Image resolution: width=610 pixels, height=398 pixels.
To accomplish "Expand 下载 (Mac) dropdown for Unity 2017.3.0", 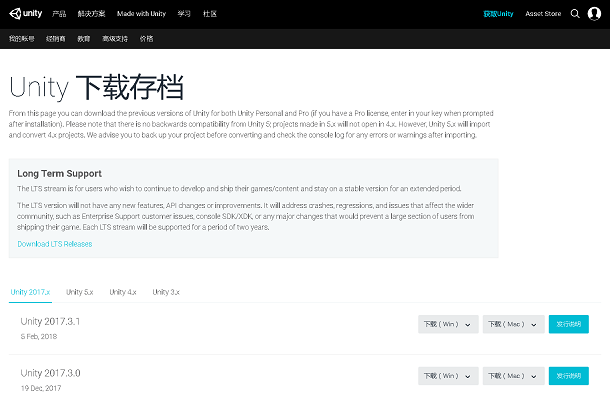I will pyautogui.click(x=514, y=376).
